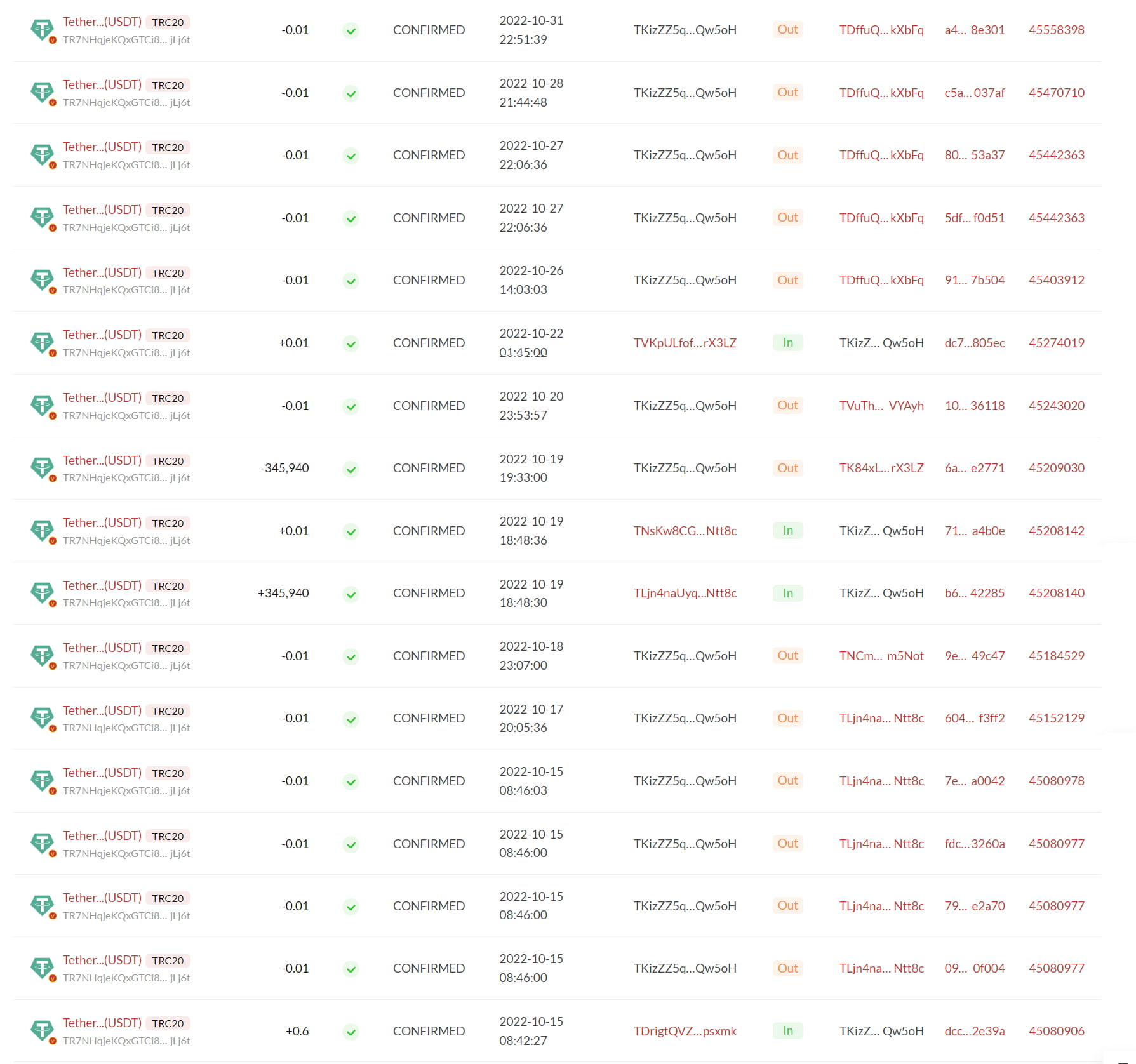This screenshot has height=1064, width=1136.
Task: Open block number 45209030
Action: 1056,468
